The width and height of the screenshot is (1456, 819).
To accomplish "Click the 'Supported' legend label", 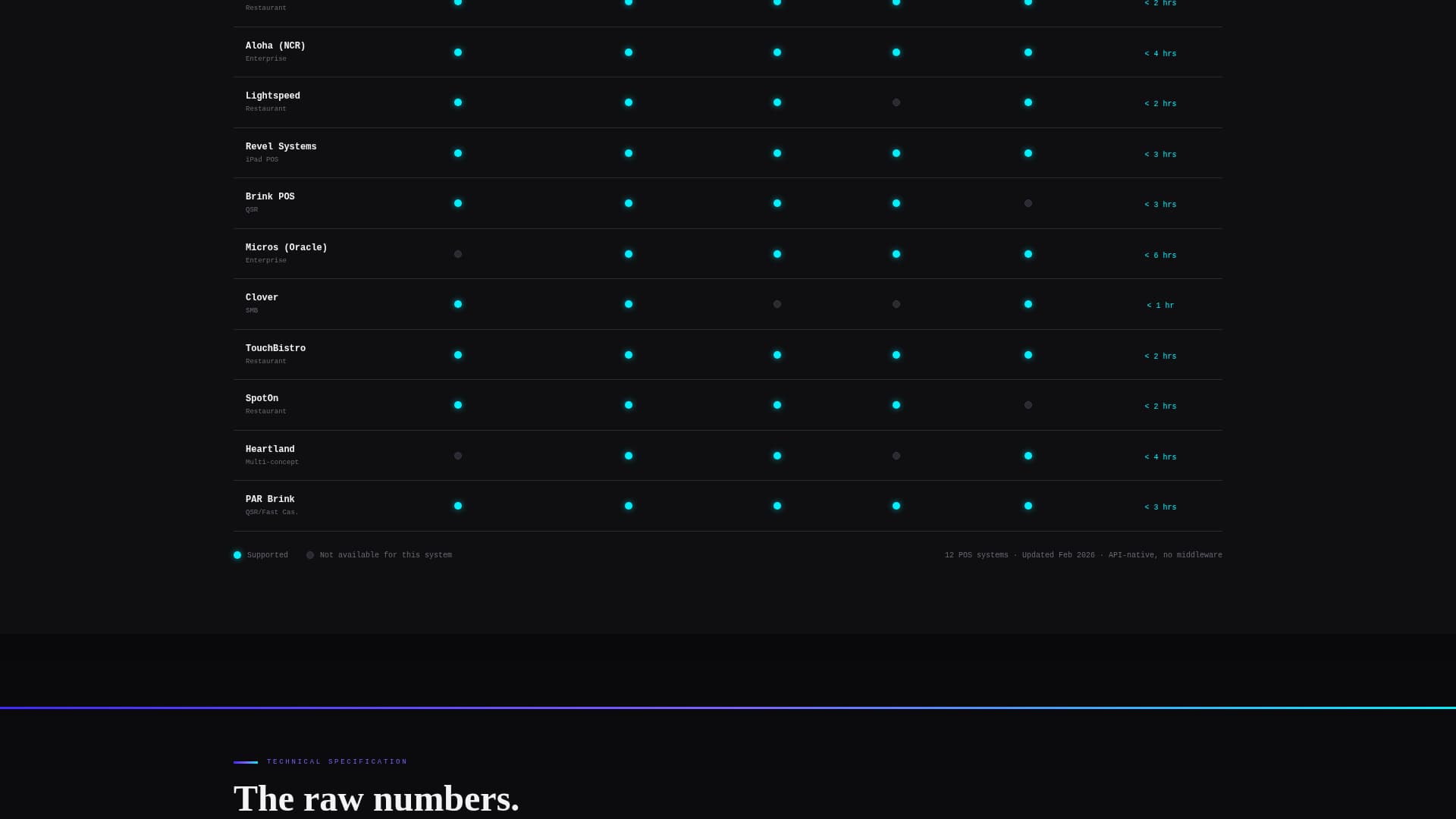I will coord(268,555).
